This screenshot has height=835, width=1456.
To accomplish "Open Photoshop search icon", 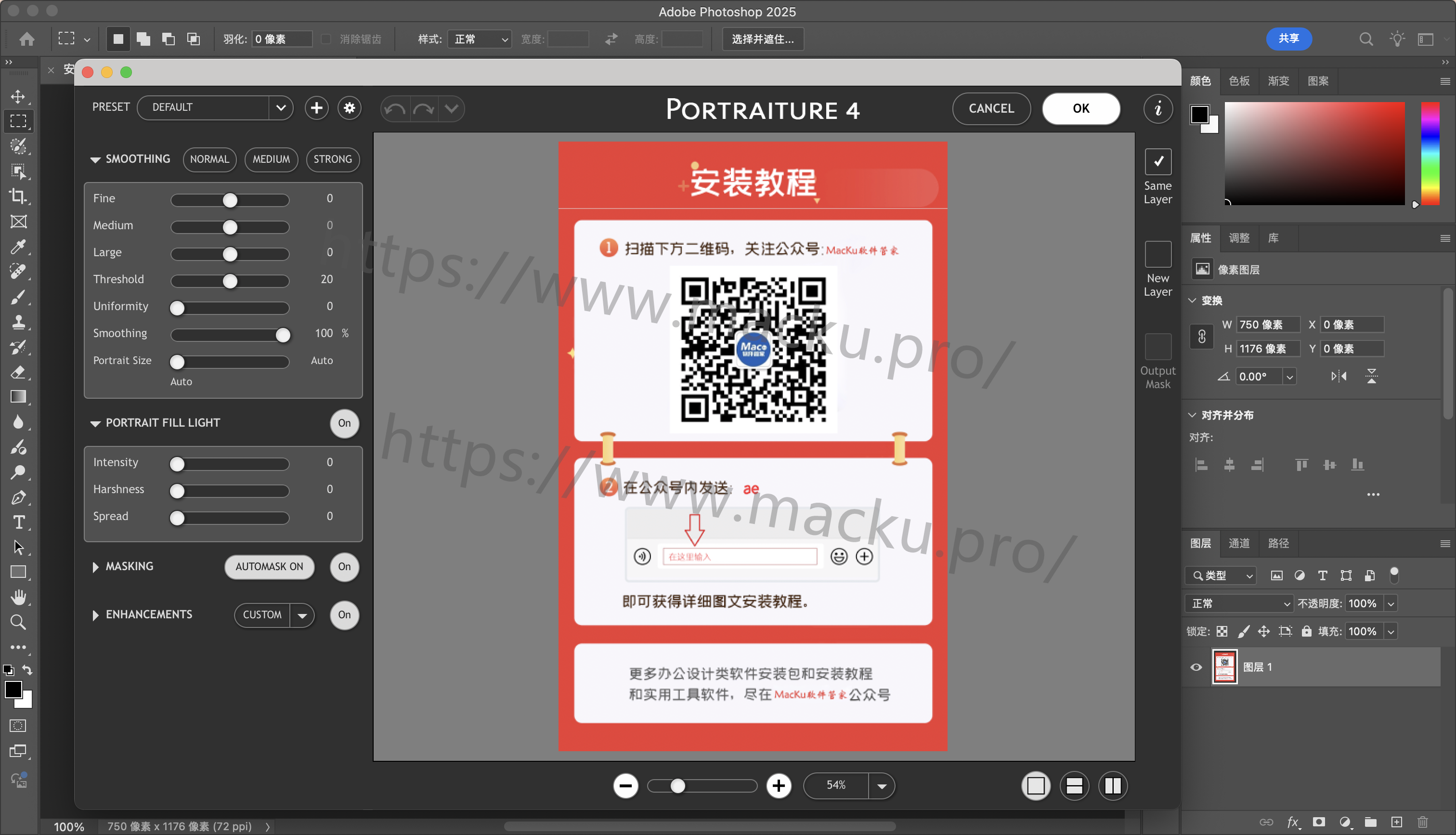I will [x=1366, y=39].
